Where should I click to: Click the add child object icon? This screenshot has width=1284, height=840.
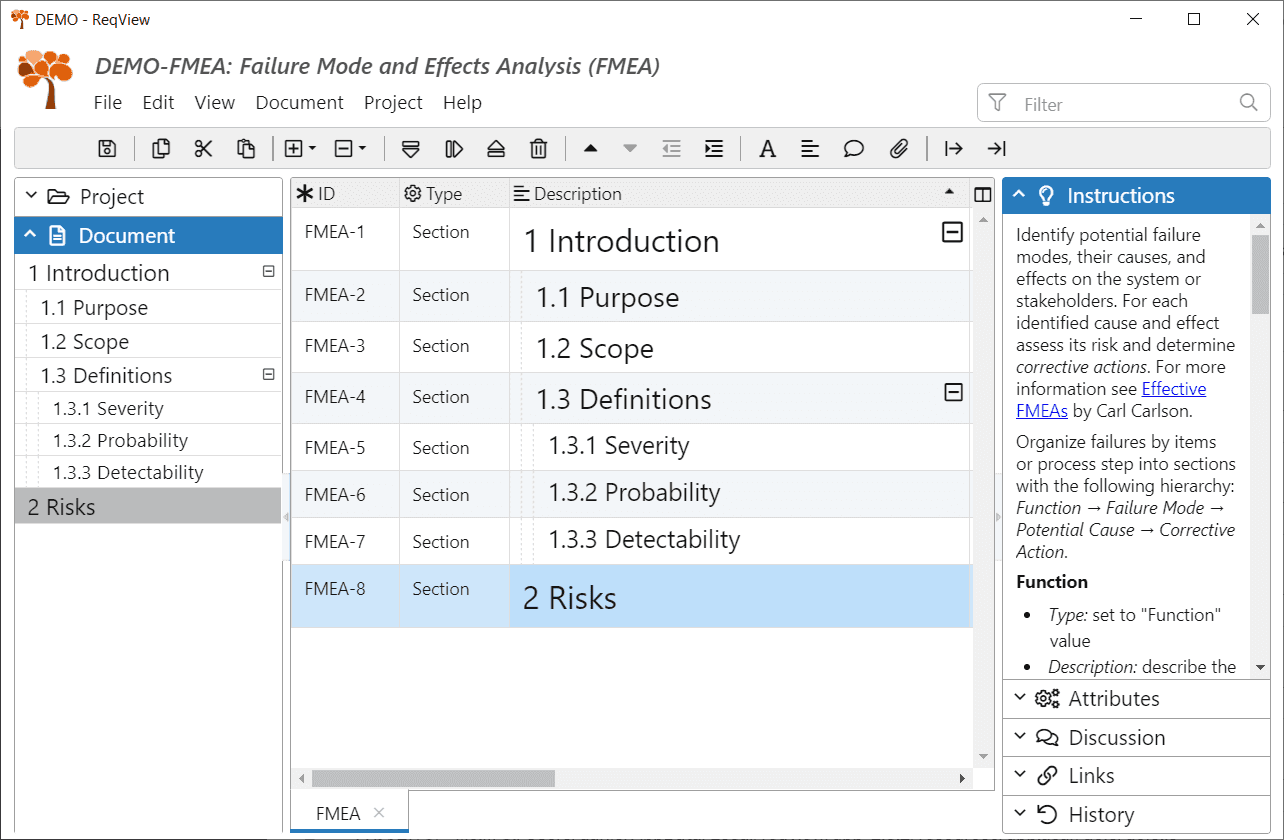pos(453,149)
